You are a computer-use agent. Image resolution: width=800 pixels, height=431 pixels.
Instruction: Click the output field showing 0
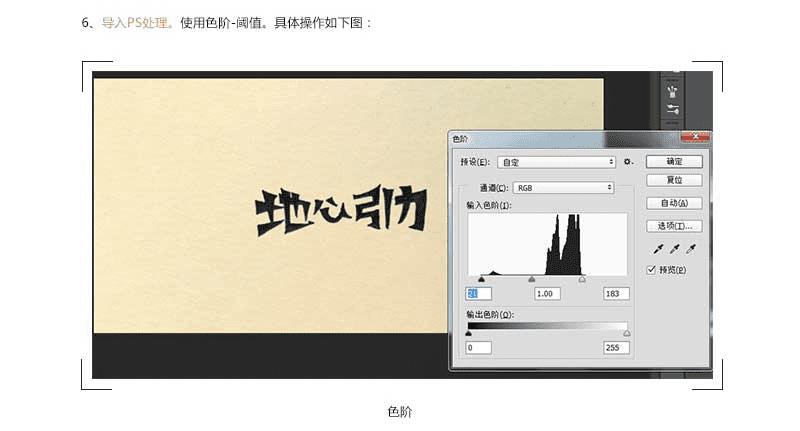479,348
